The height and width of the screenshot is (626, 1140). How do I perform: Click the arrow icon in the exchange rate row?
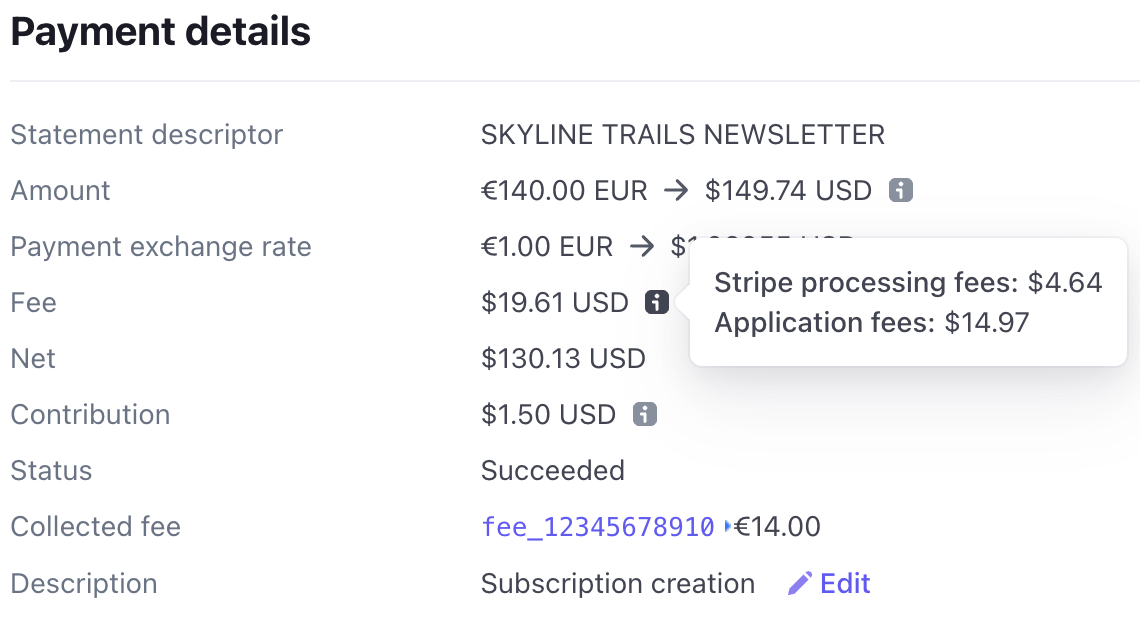(x=641, y=246)
